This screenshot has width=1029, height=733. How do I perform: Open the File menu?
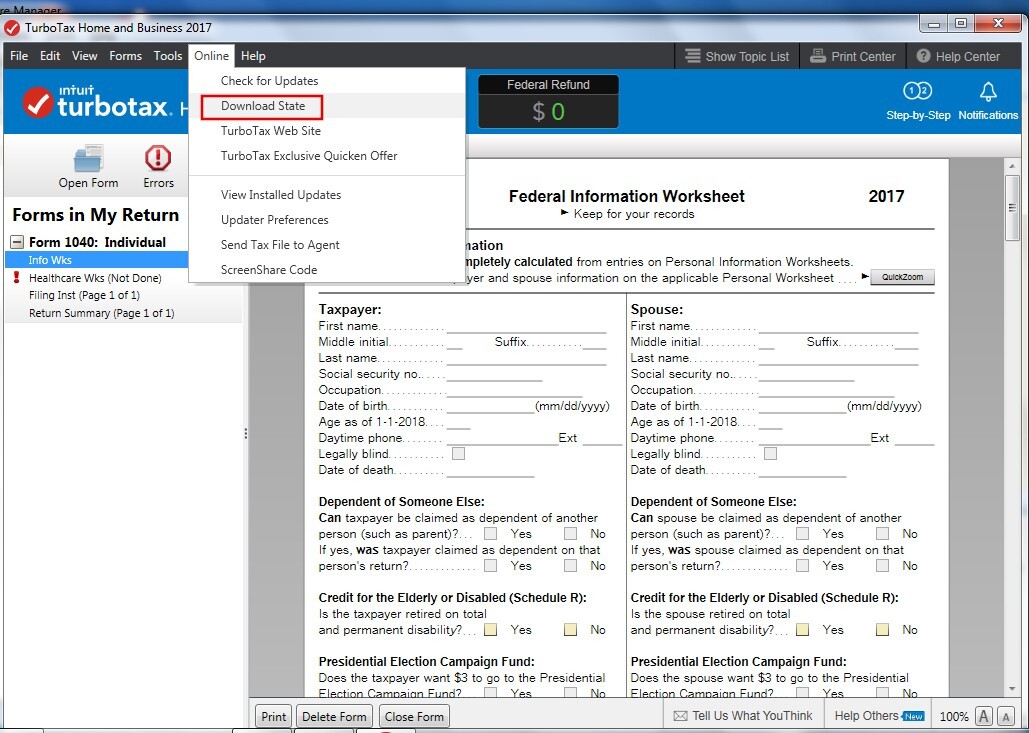point(19,56)
